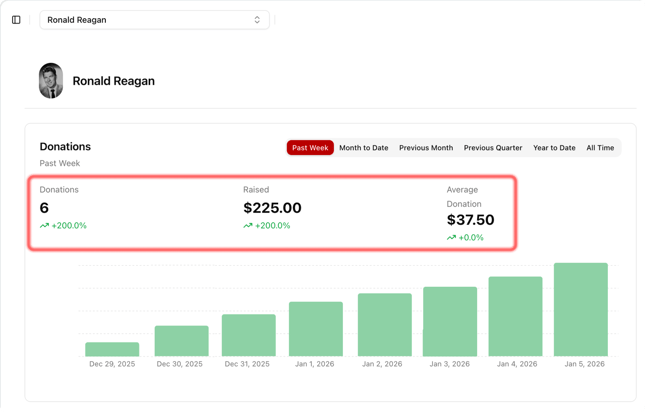The height and width of the screenshot is (412, 645).
Task: Switch to Year to Date
Action: 554,148
